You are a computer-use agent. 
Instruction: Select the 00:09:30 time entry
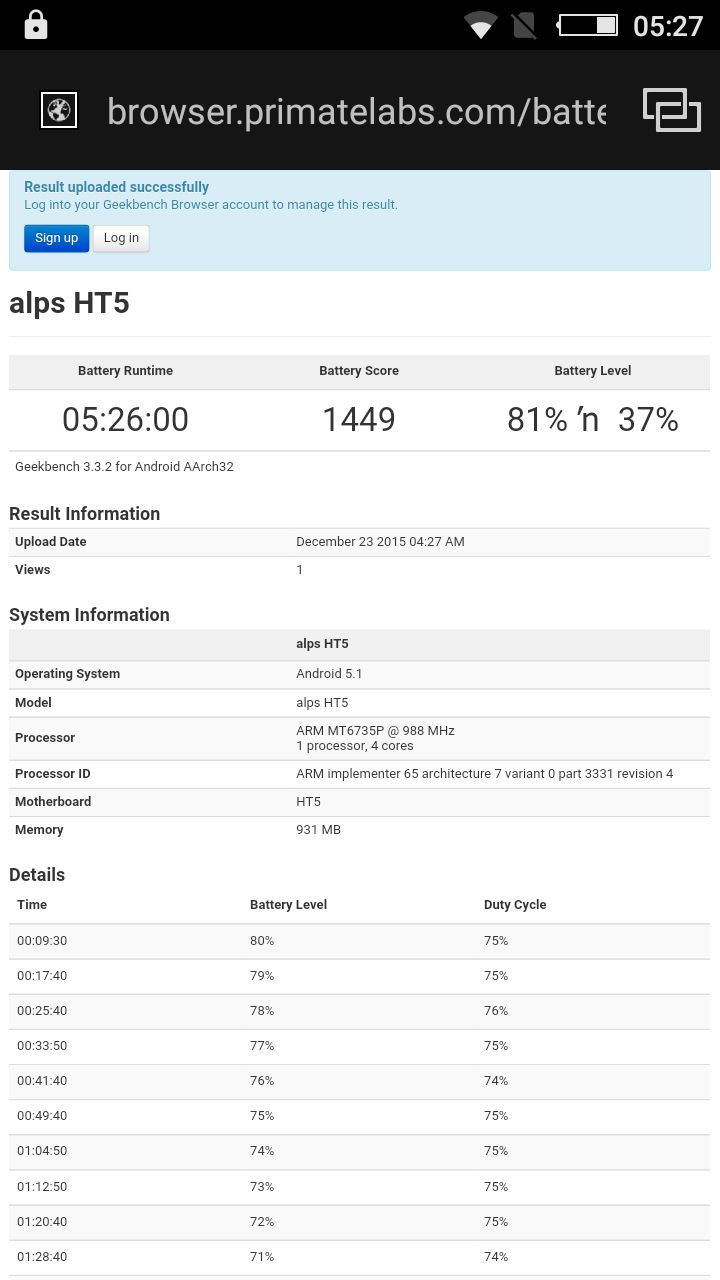(42, 941)
